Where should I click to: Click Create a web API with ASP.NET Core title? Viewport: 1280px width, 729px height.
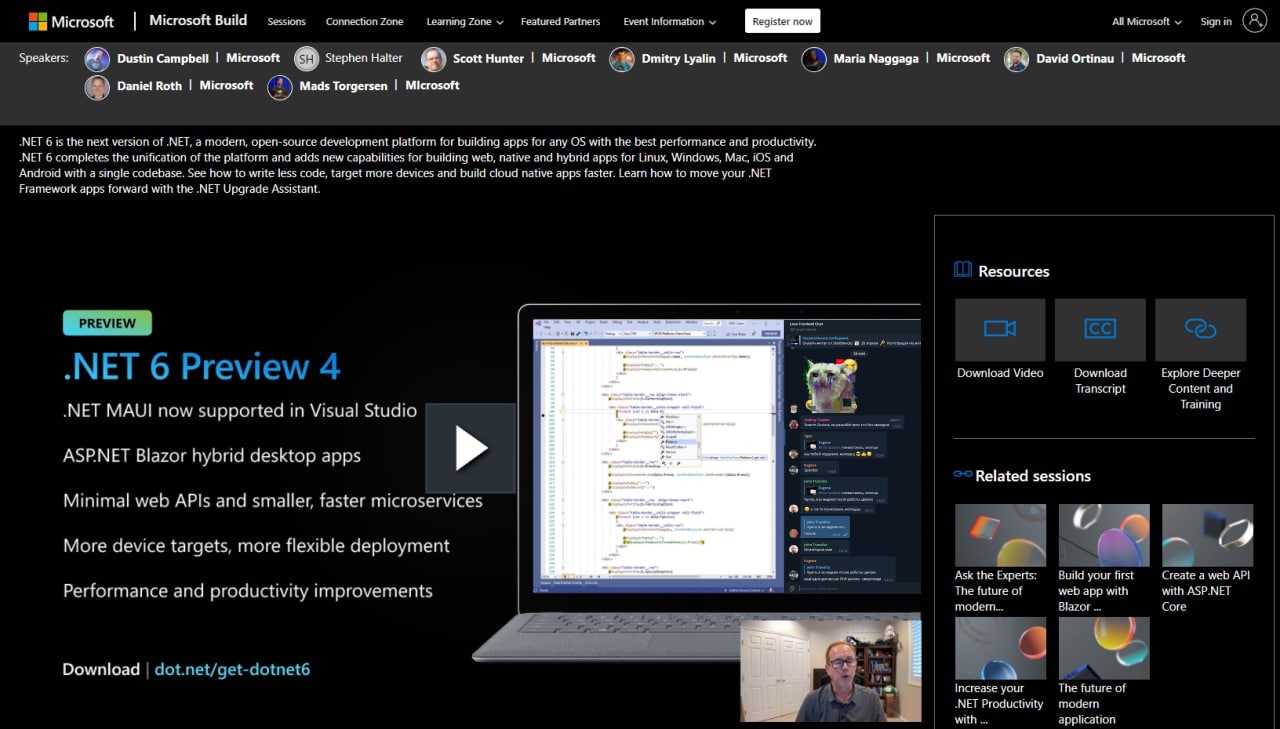coord(1206,591)
